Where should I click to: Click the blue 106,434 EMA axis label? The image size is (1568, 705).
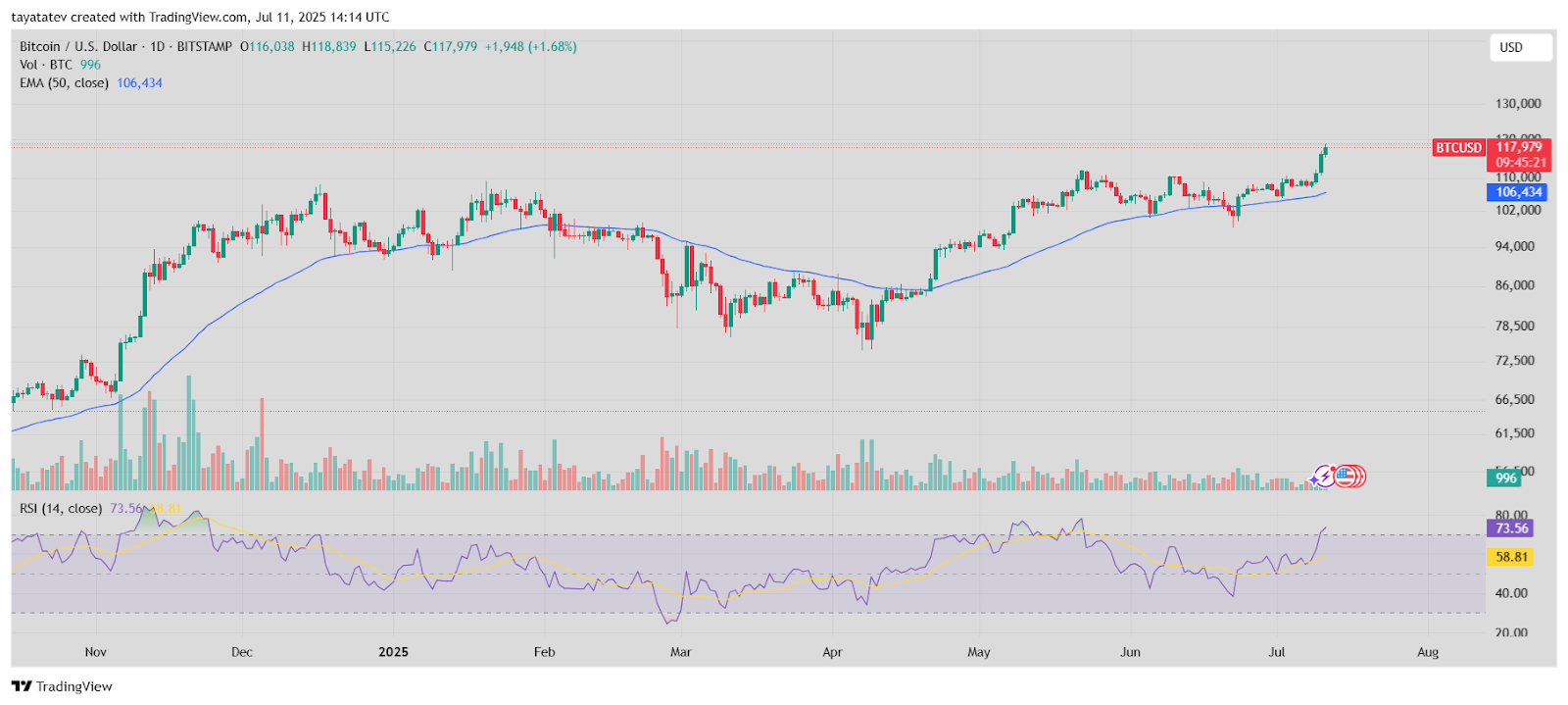(x=1518, y=192)
